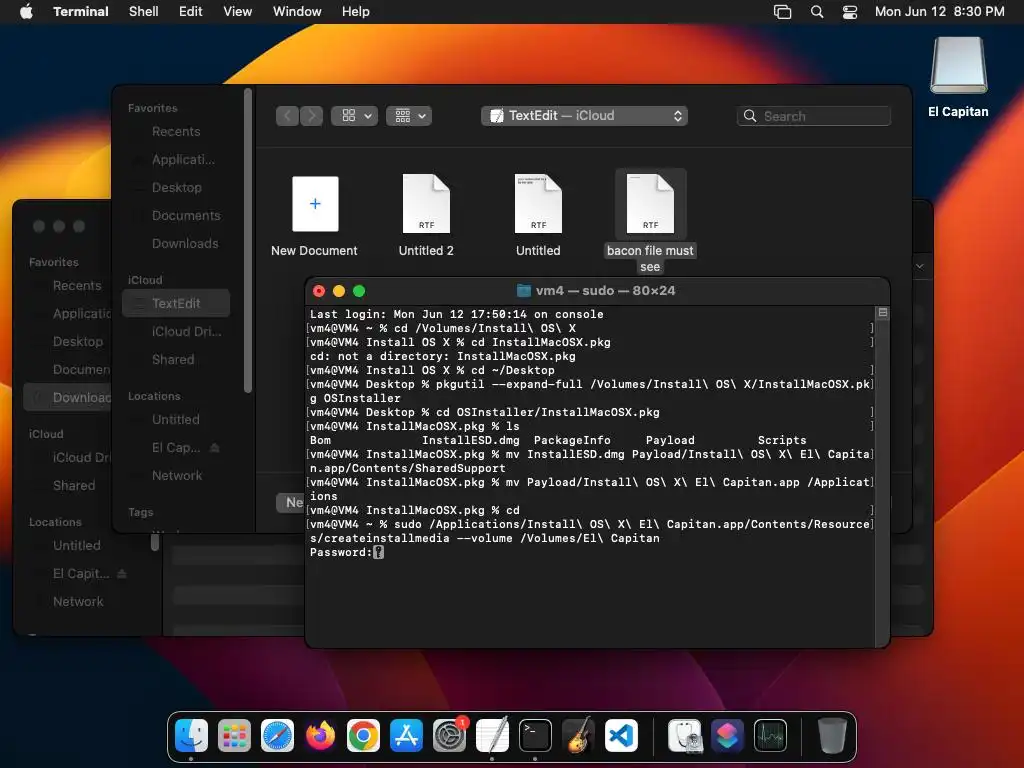Select Desktop in open dialog sidebar
The image size is (1024, 768).
(x=176, y=187)
